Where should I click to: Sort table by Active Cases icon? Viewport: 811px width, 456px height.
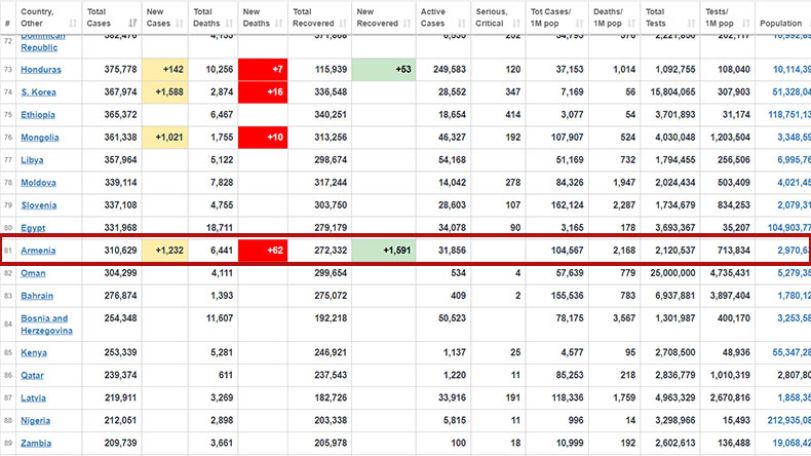point(462,23)
